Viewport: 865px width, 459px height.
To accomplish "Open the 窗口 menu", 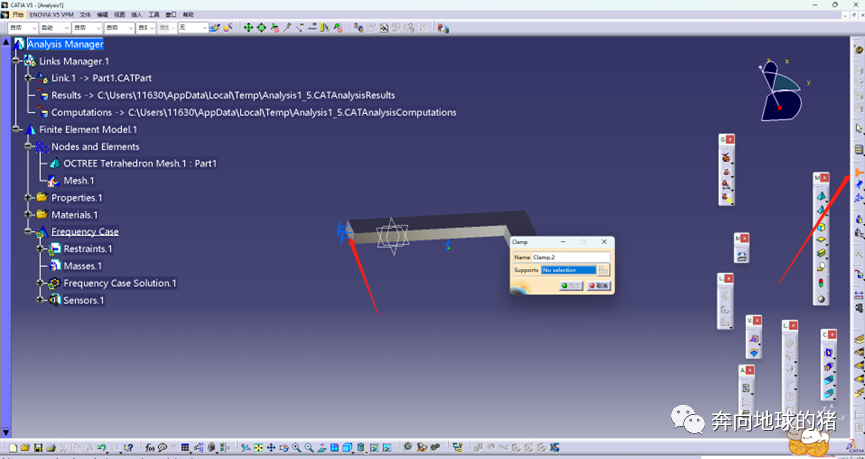I will click(x=170, y=14).
